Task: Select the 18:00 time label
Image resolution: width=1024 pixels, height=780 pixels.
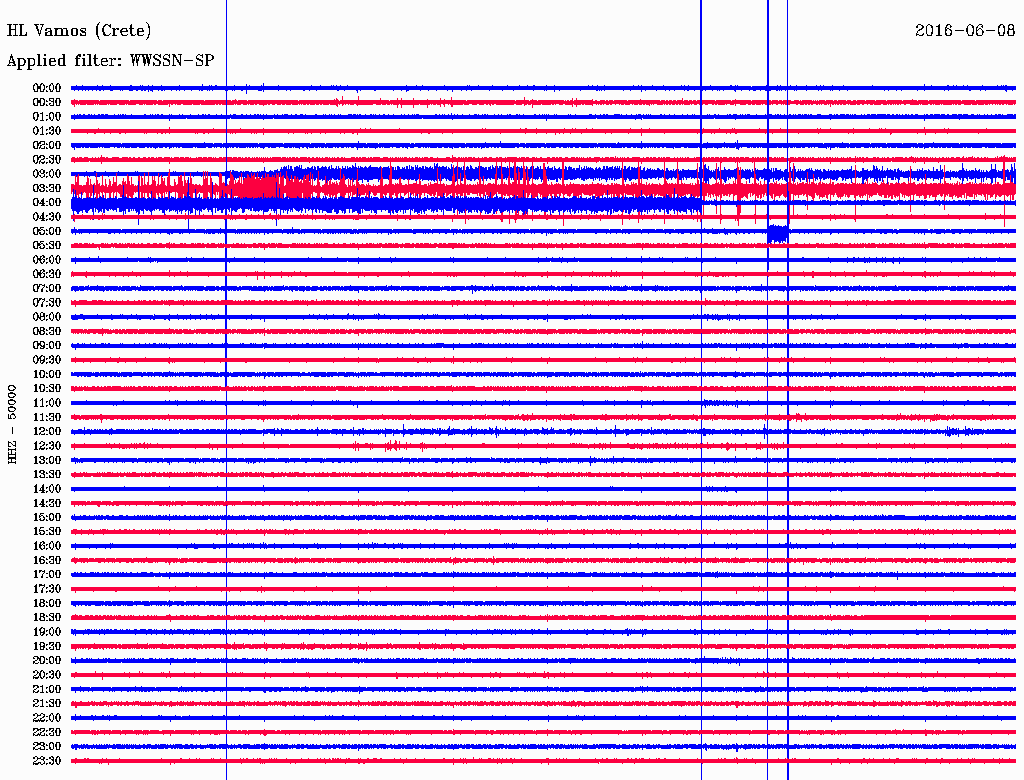Action: pos(47,603)
